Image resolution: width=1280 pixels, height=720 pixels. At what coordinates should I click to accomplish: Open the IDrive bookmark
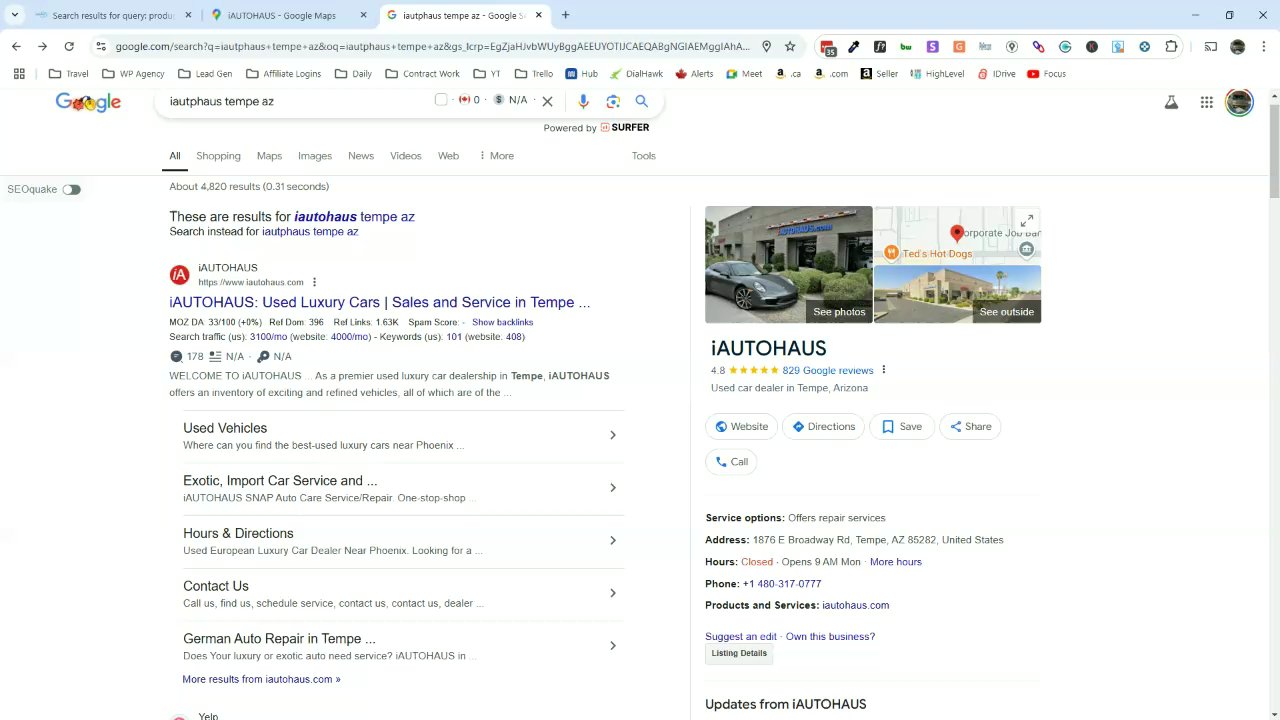tap(996, 74)
